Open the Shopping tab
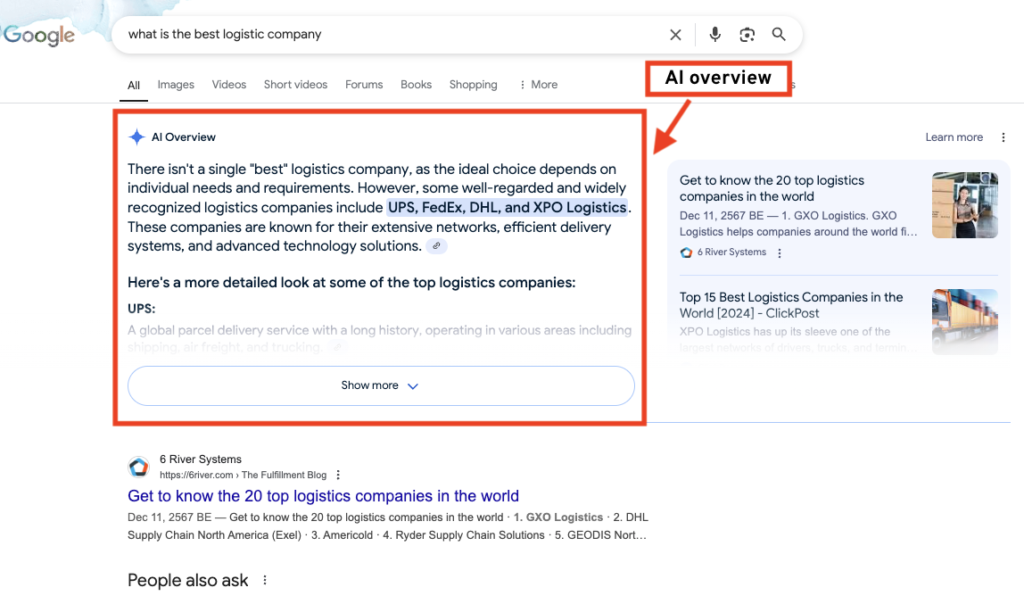 (473, 85)
